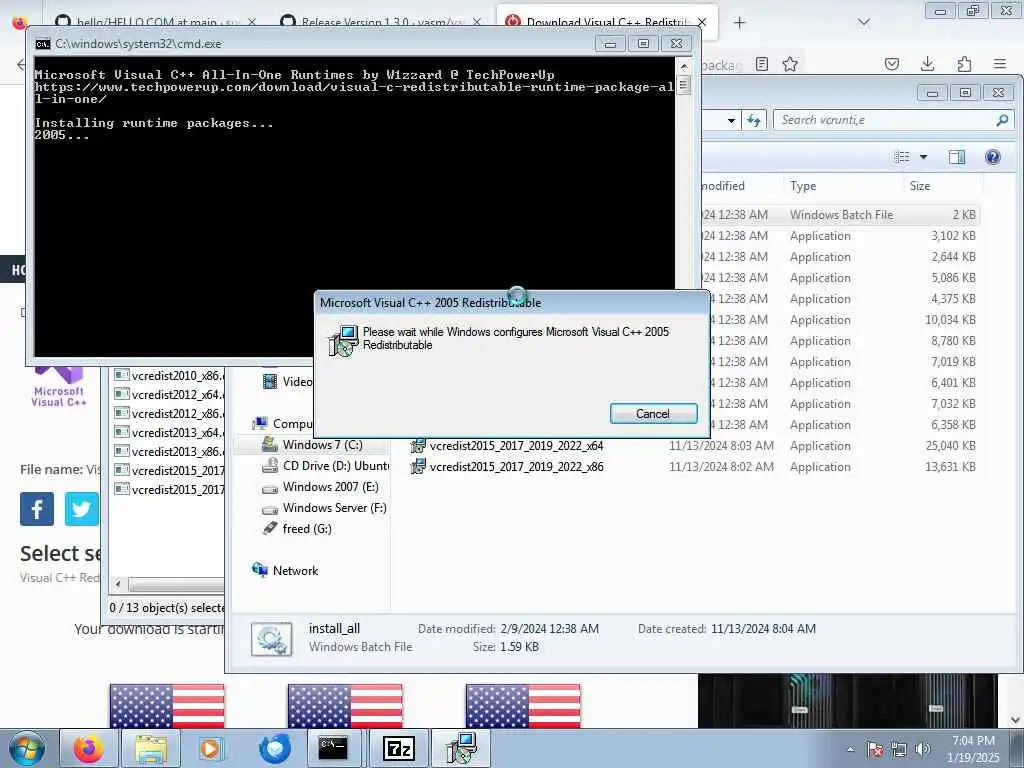This screenshot has width=1024, height=768.
Task: Toggle the Explorer preview pane
Action: (957, 157)
